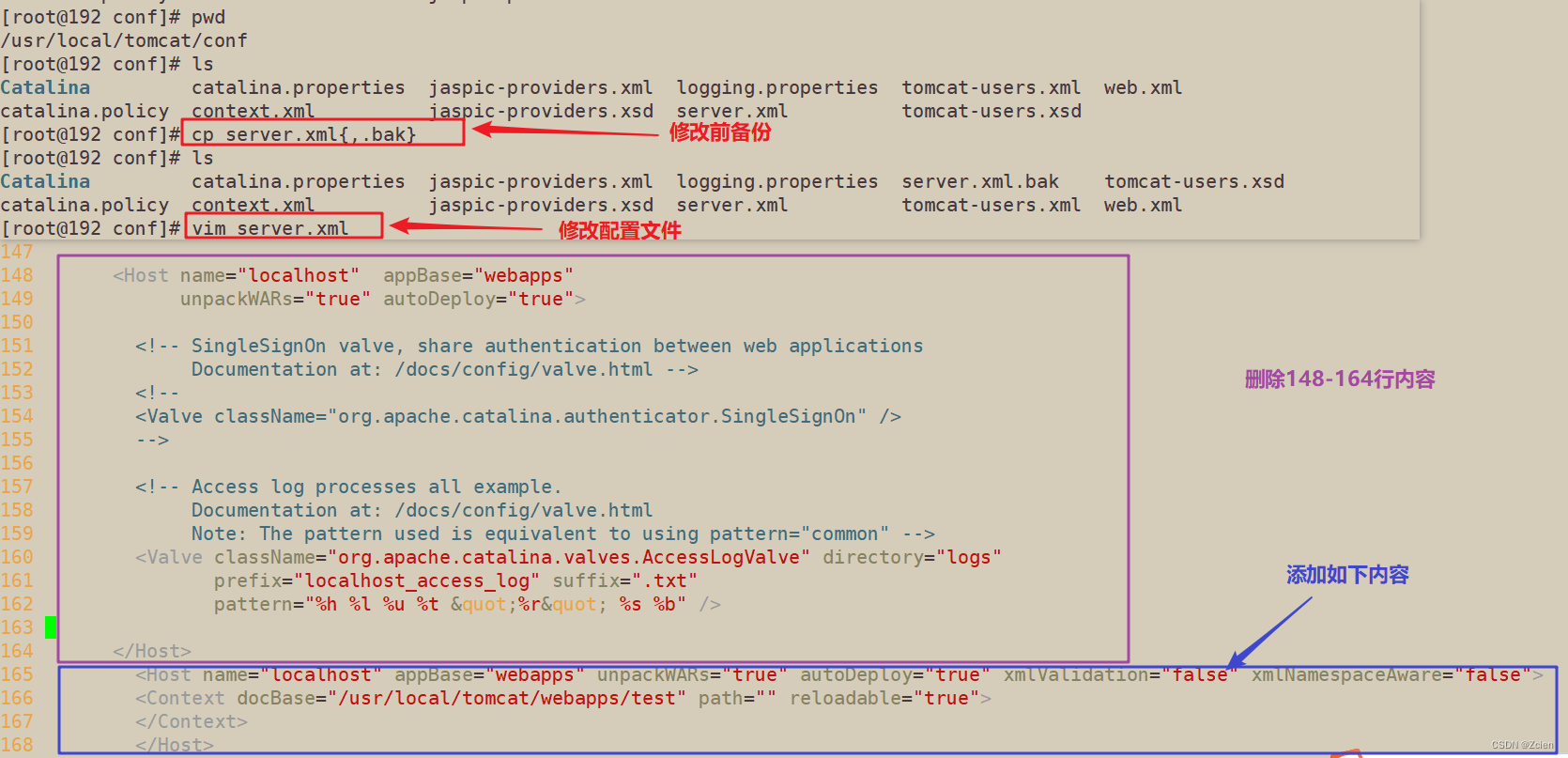The width and height of the screenshot is (1568, 758).
Task: Click the AccessLogValve className on line 160
Action: pos(569,557)
